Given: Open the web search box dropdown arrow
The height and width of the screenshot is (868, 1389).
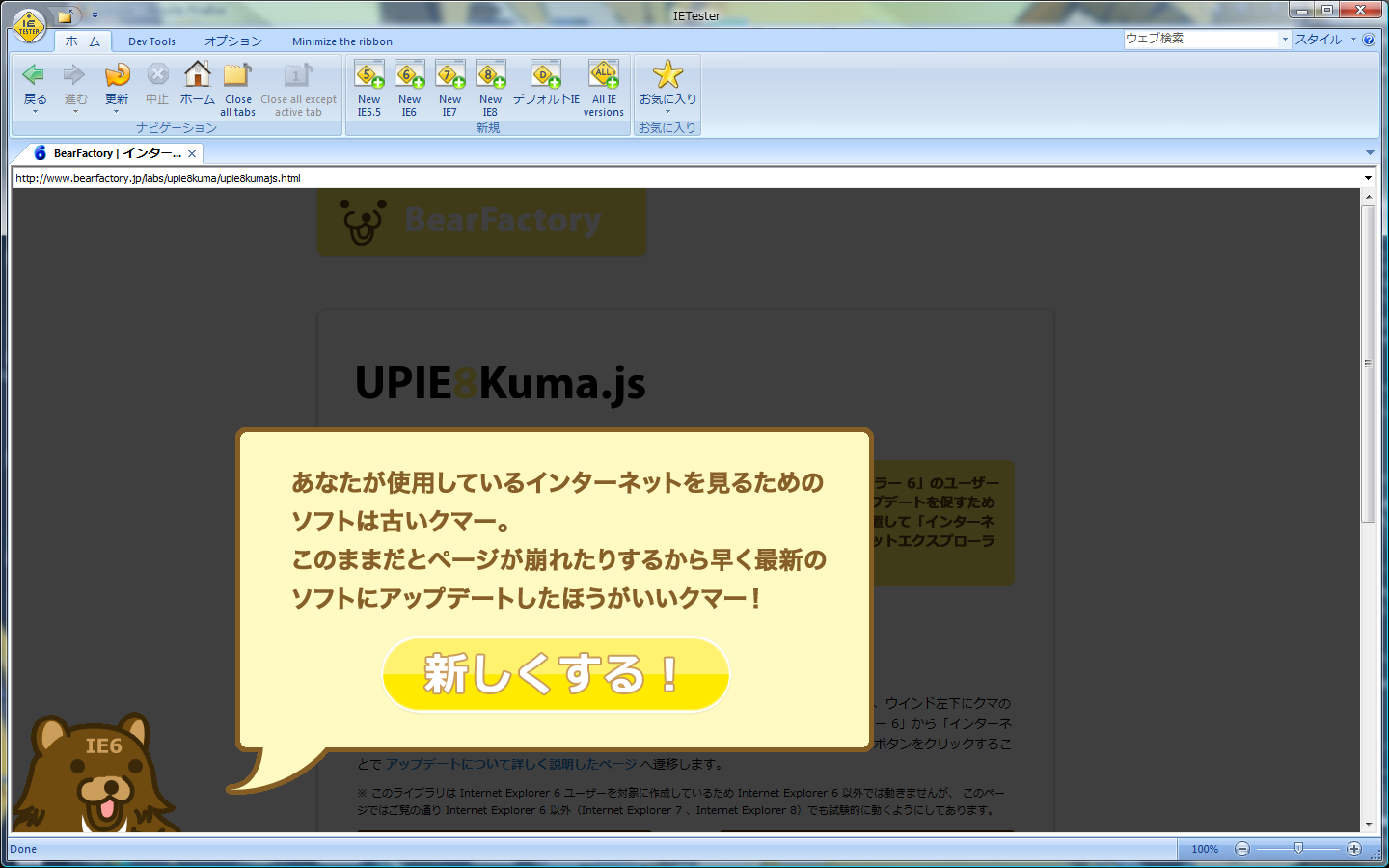Looking at the screenshot, I should point(1285,40).
